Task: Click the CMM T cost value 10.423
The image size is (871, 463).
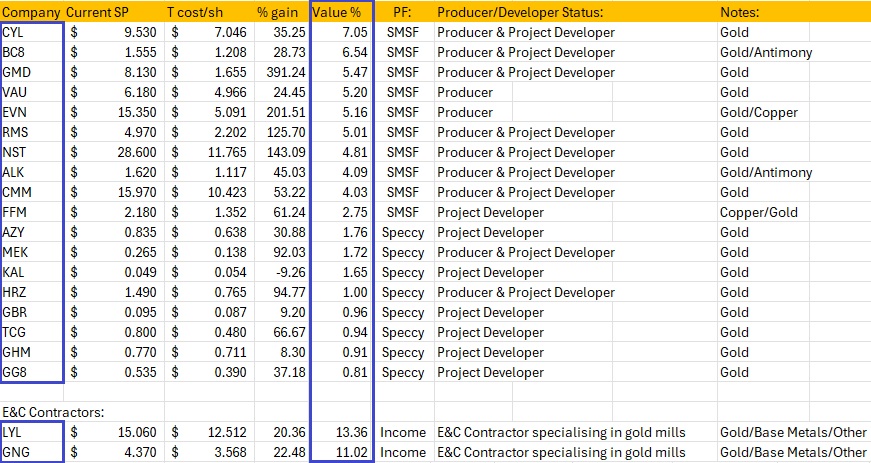Action: (225, 192)
